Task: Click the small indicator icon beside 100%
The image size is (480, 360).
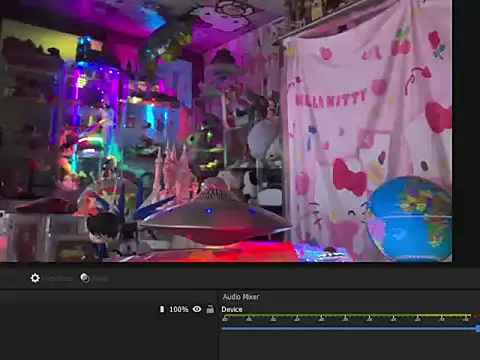Action: (162, 309)
